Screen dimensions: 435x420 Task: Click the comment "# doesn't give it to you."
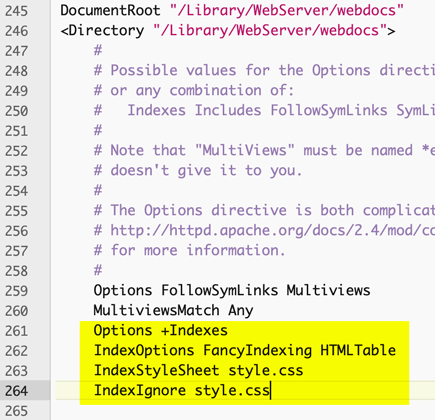pos(198,170)
